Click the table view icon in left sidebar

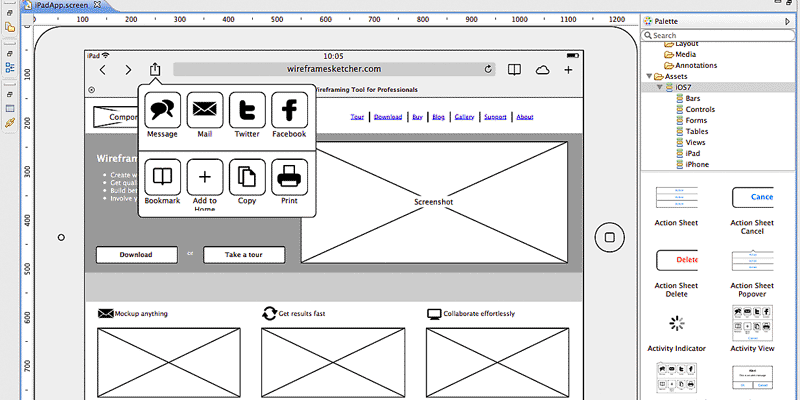(10, 108)
